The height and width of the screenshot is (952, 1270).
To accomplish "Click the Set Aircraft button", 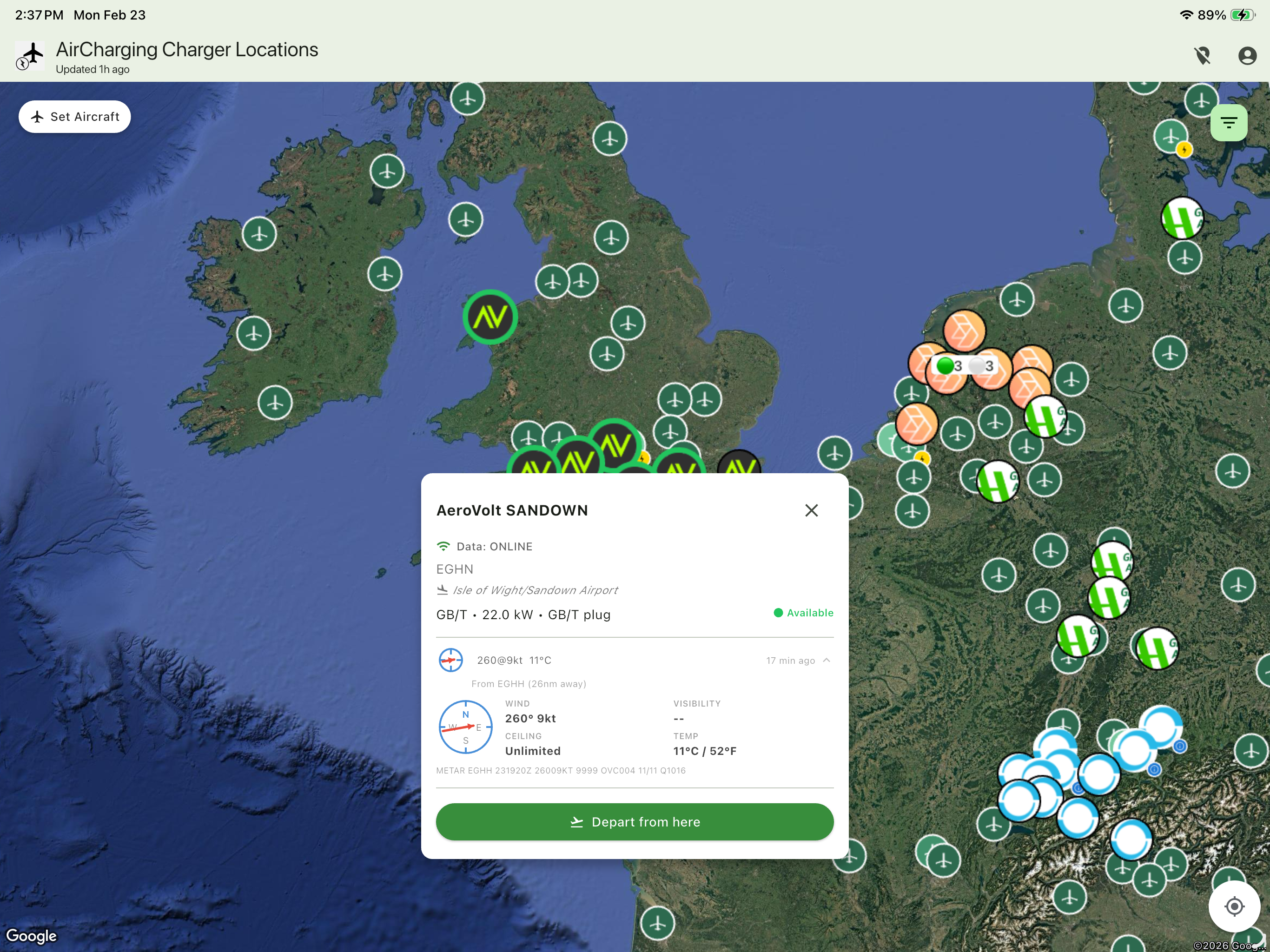I will tap(75, 117).
